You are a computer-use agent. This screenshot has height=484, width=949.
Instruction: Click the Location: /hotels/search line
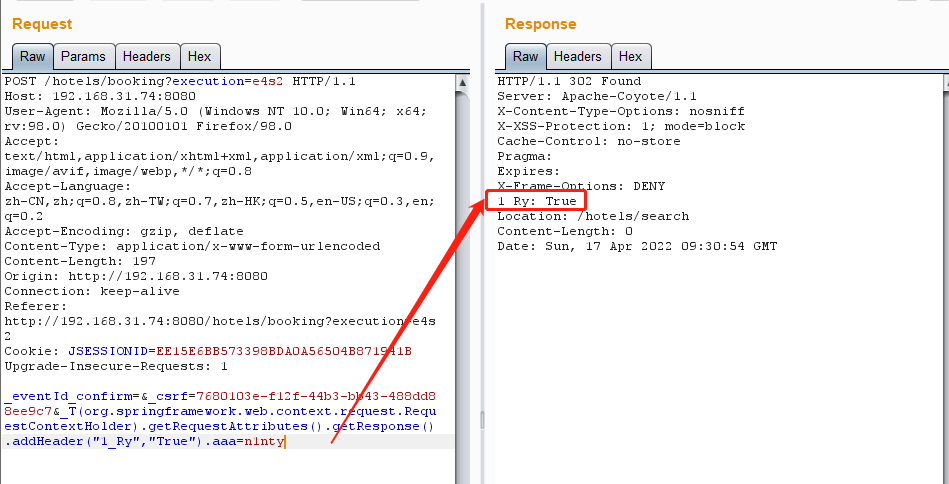tap(593, 216)
